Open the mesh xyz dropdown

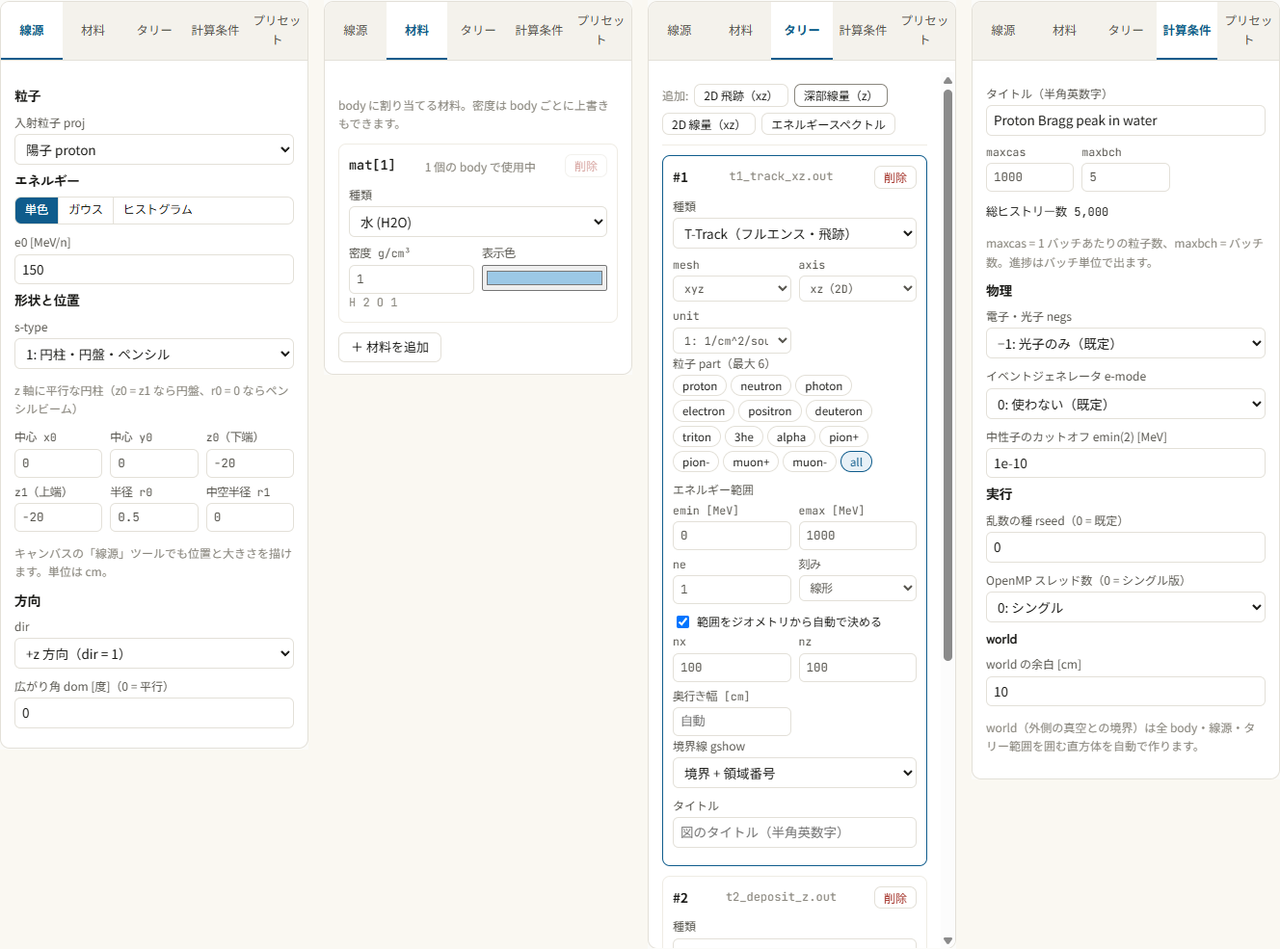(x=732, y=288)
